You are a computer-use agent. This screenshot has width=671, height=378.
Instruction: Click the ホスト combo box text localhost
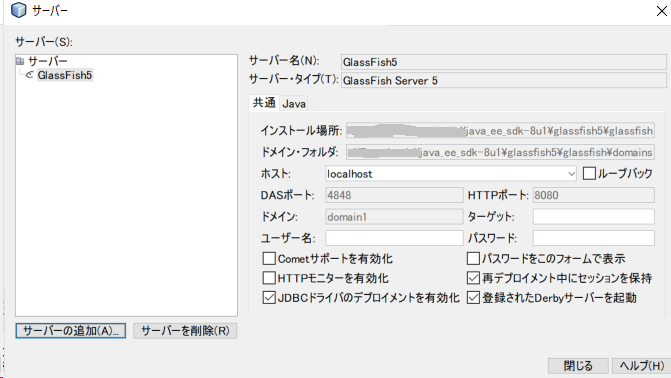350,174
